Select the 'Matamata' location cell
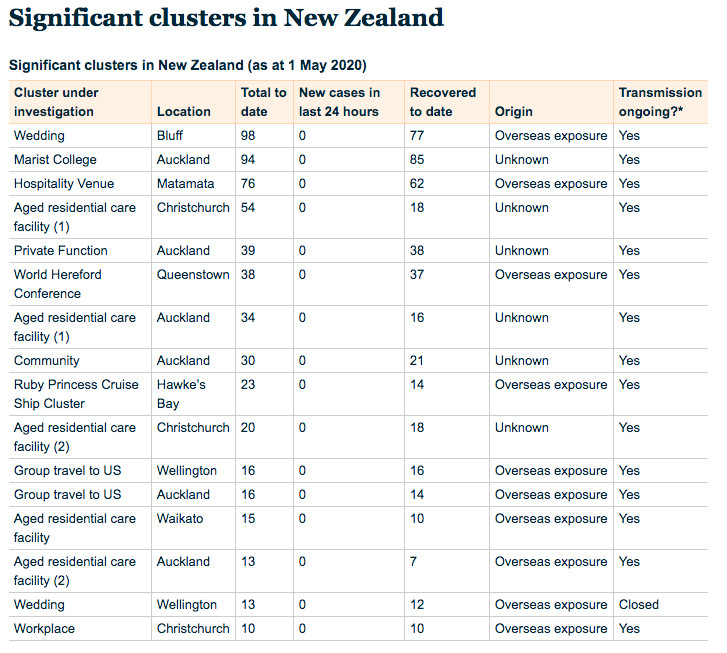The image size is (727, 653). pos(185,184)
